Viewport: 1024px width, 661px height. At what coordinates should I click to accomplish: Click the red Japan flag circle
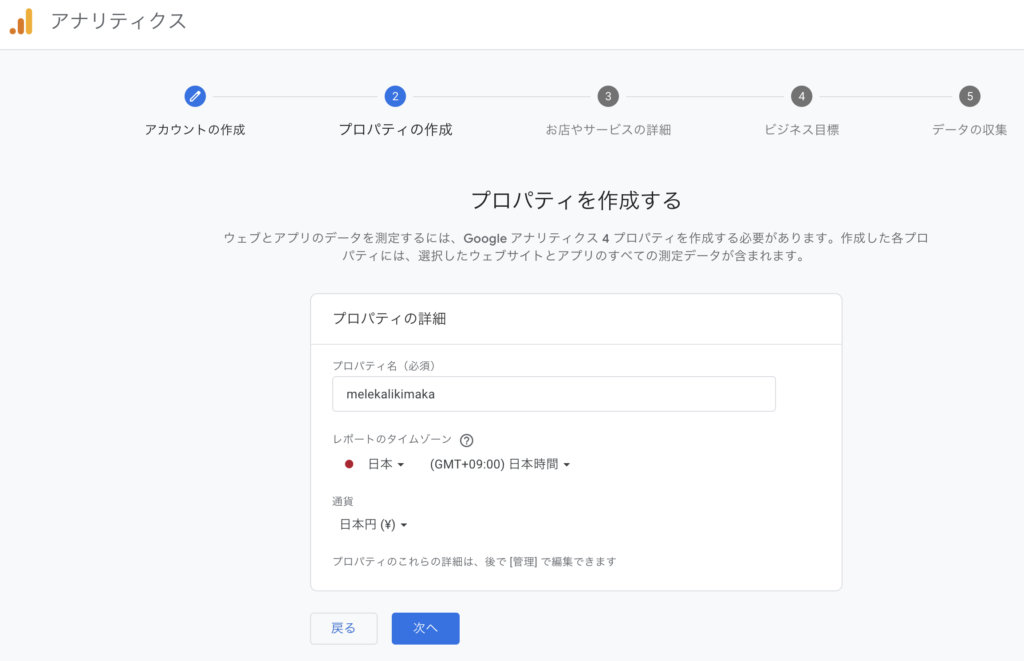point(349,464)
